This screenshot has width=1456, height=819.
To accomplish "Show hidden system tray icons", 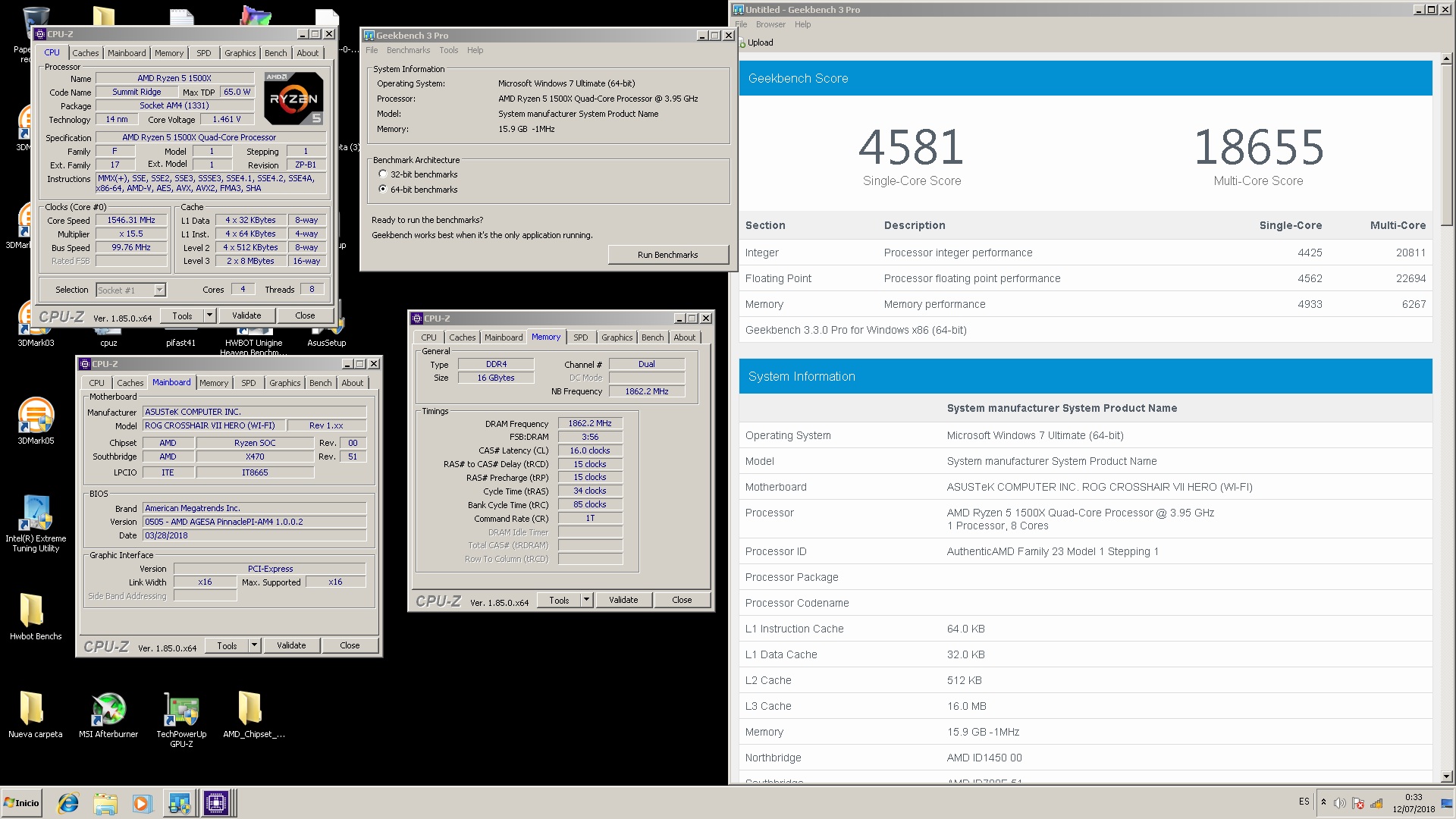I will [x=1323, y=803].
